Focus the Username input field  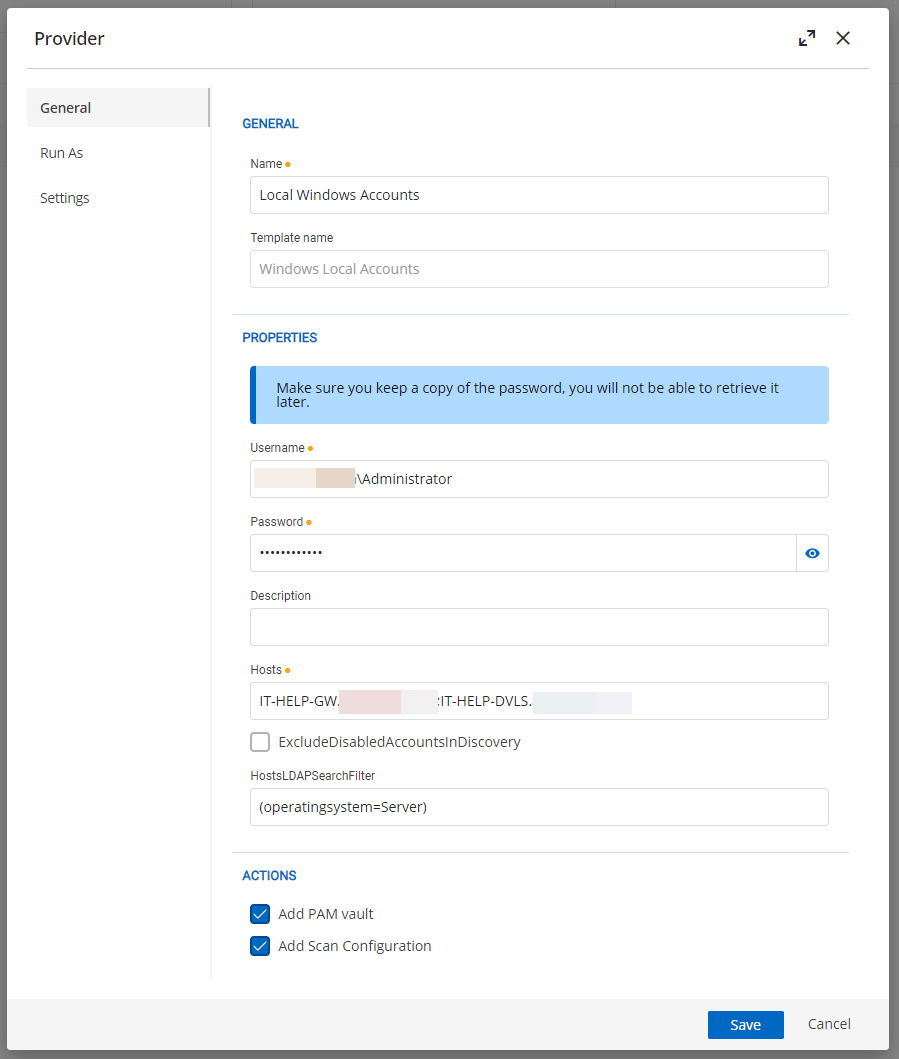pyautogui.click(x=600, y=479)
